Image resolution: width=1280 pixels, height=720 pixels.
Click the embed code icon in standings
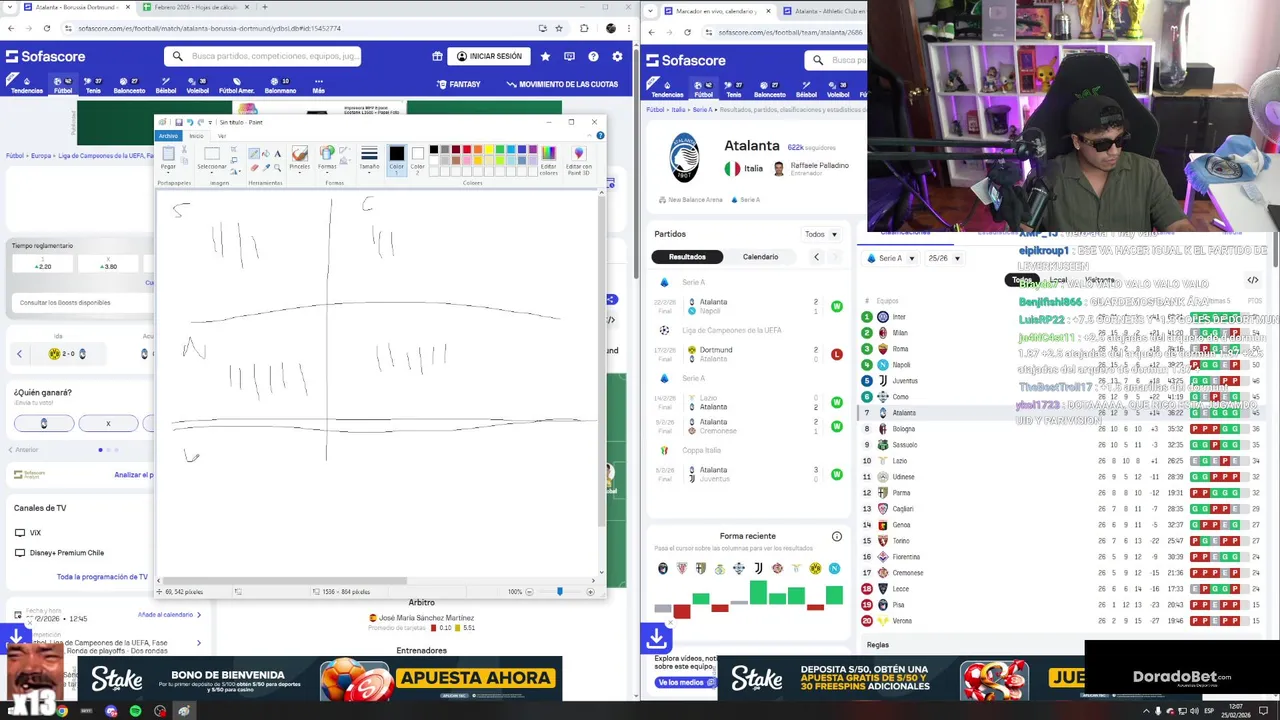[1253, 280]
